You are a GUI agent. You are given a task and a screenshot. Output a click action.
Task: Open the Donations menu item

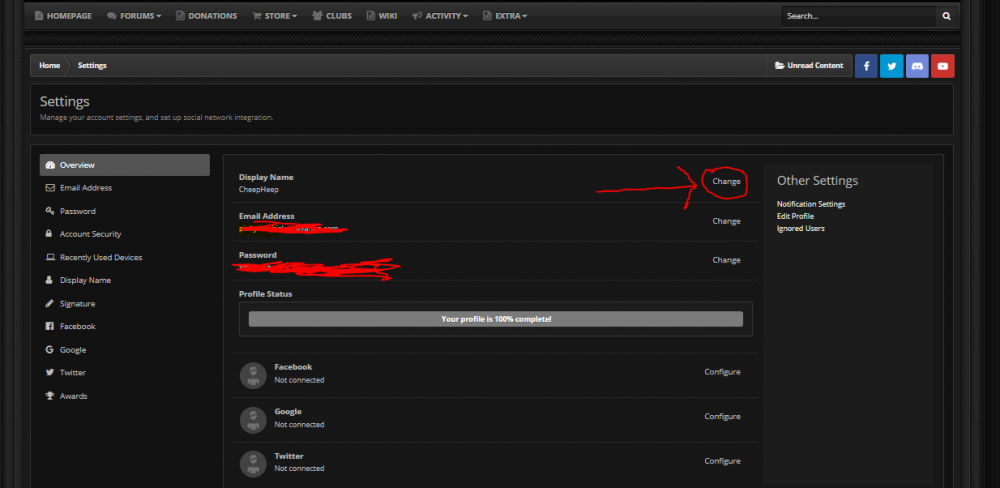207,16
